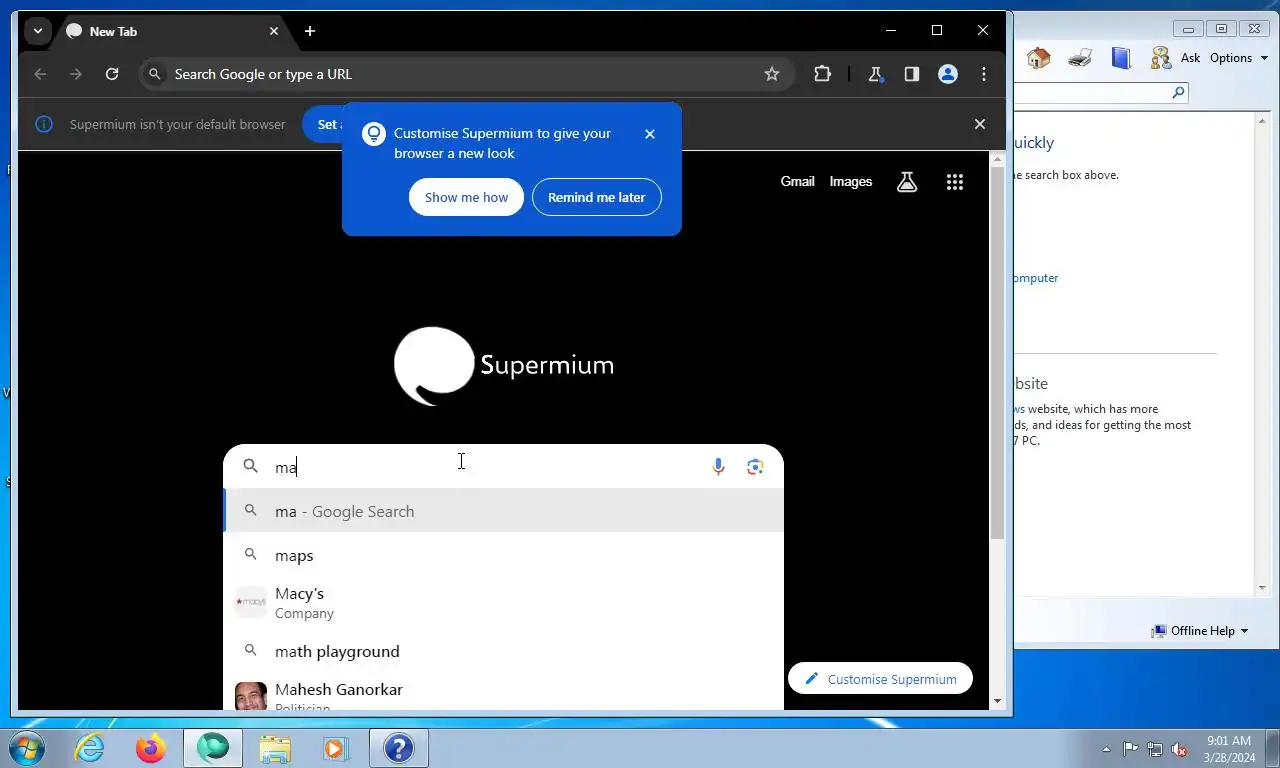Click the network tray icon
The image size is (1280, 768).
[x=1155, y=749]
